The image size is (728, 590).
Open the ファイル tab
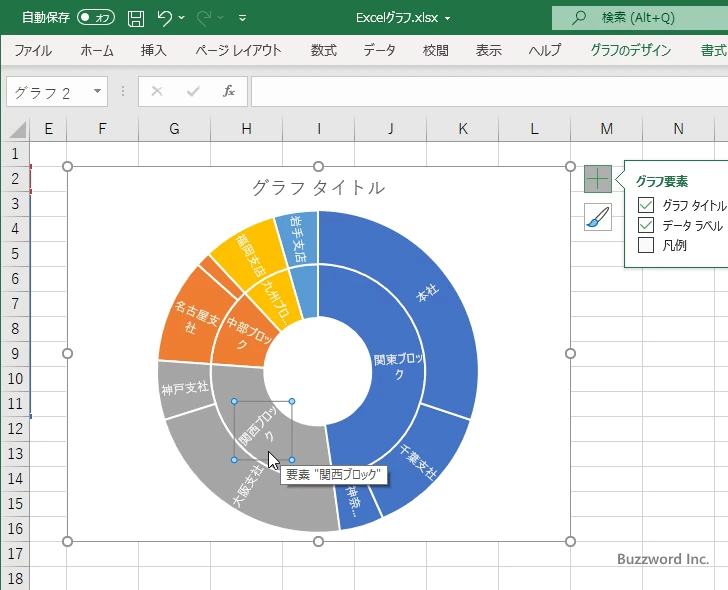[32, 50]
